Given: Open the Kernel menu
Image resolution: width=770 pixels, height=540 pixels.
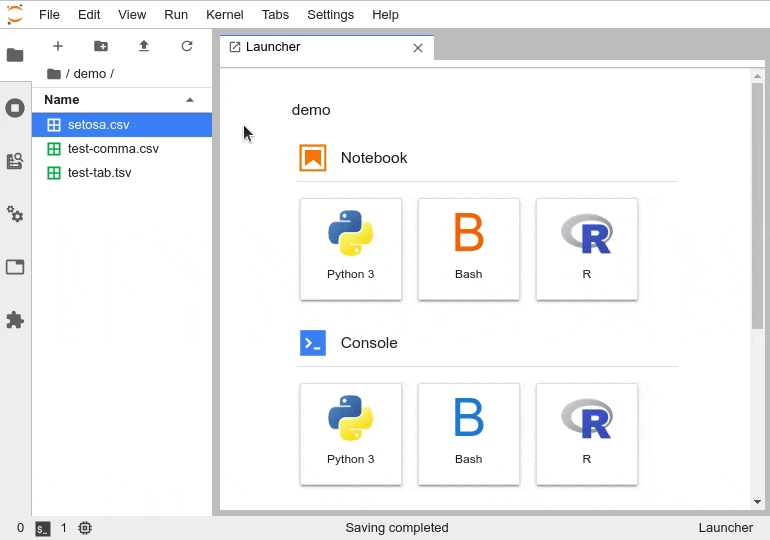Looking at the screenshot, I should (x=224, y=15).
